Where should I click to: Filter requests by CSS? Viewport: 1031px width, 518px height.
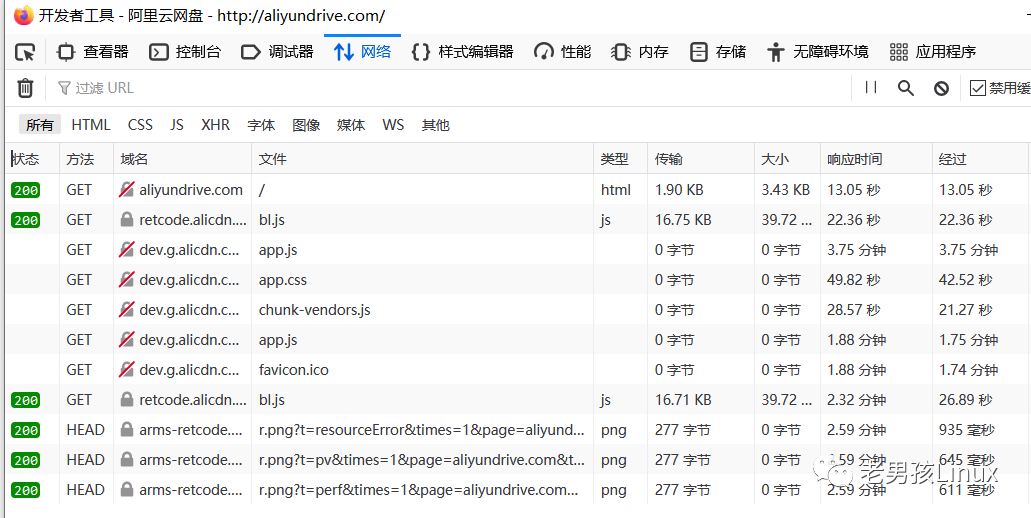[x=140, y=125]
